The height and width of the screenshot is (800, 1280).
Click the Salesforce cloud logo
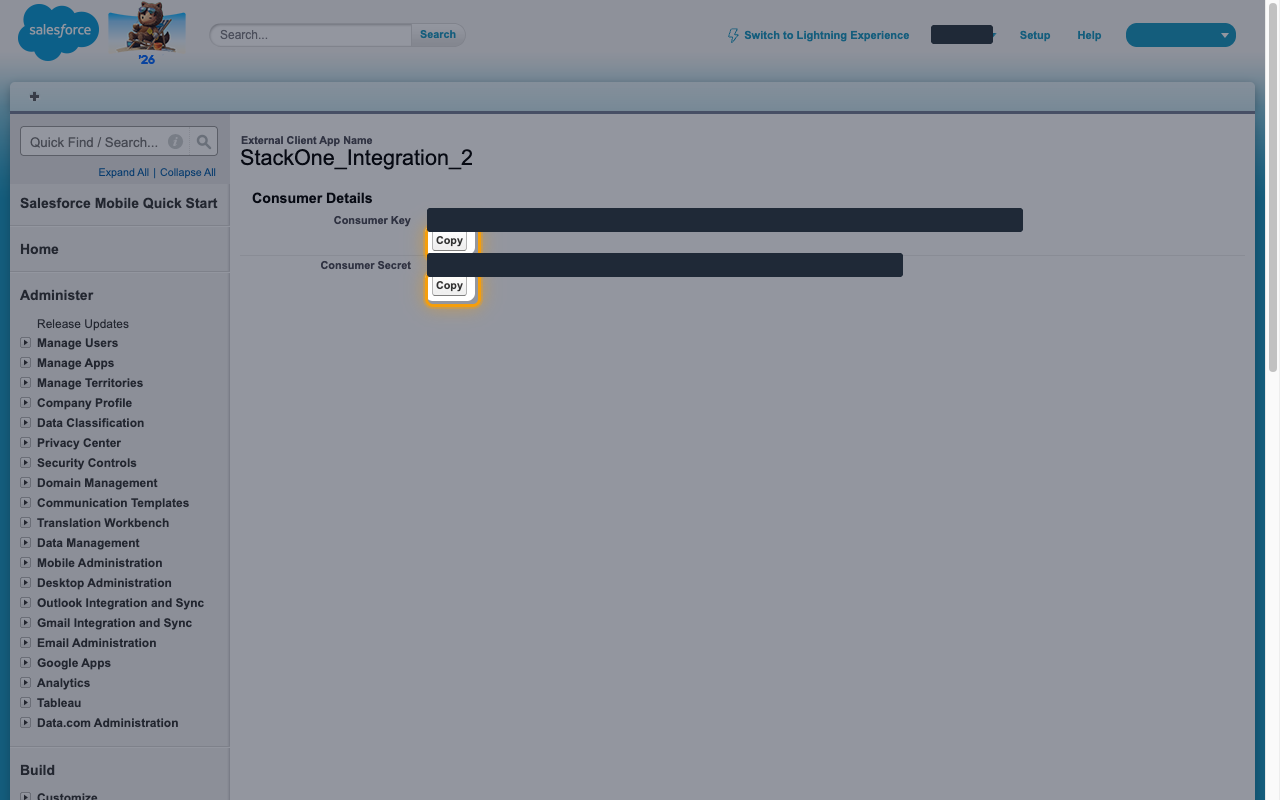tap(59, 32)
